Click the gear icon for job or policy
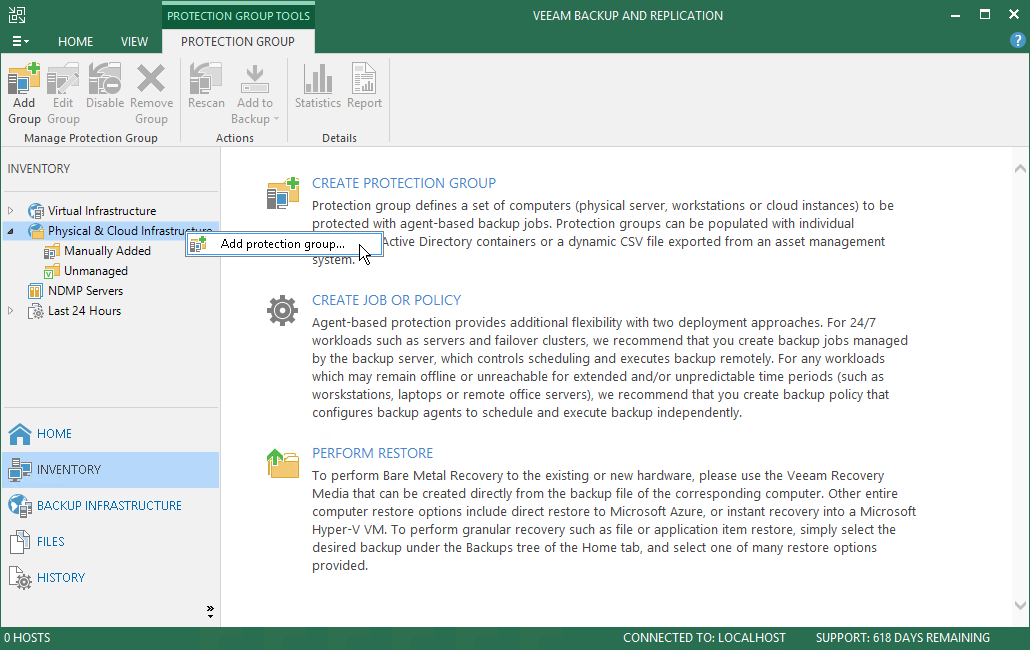This screenshot has height=650, width=1030. click(282, 310)
